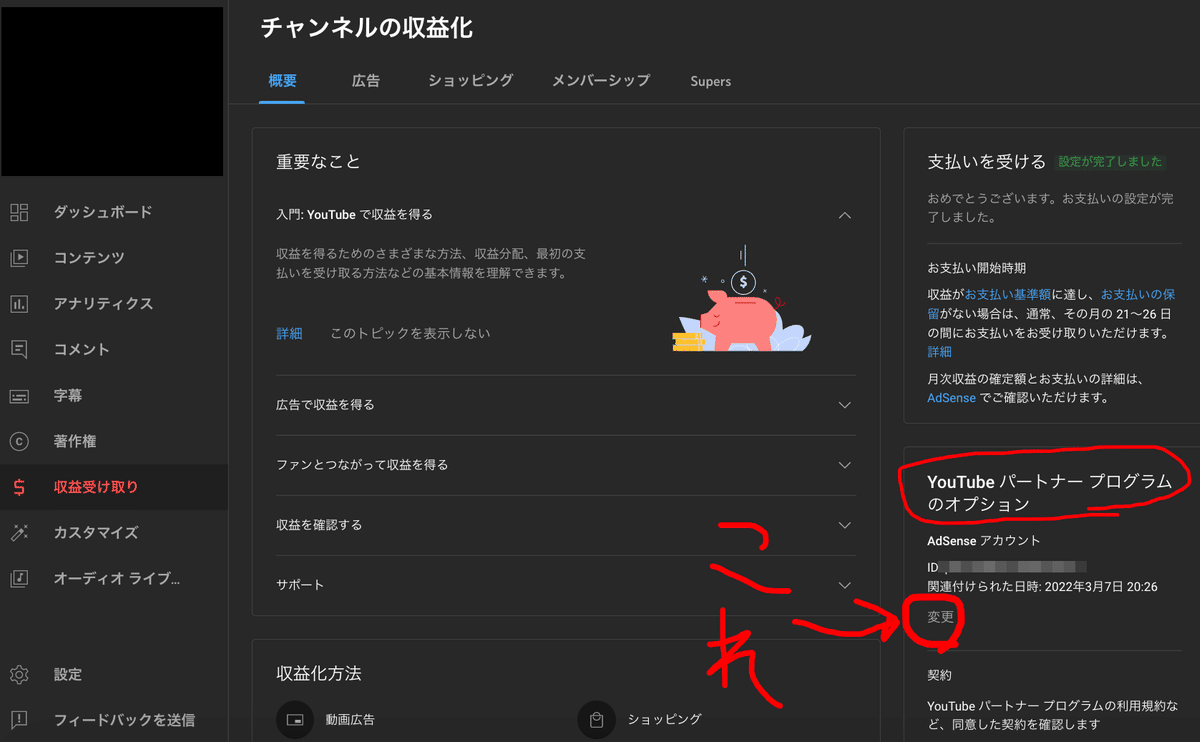Click the 契約 heading in options card
The height and width of the screenshot is (742, 1200).
[x=940, y=676]
